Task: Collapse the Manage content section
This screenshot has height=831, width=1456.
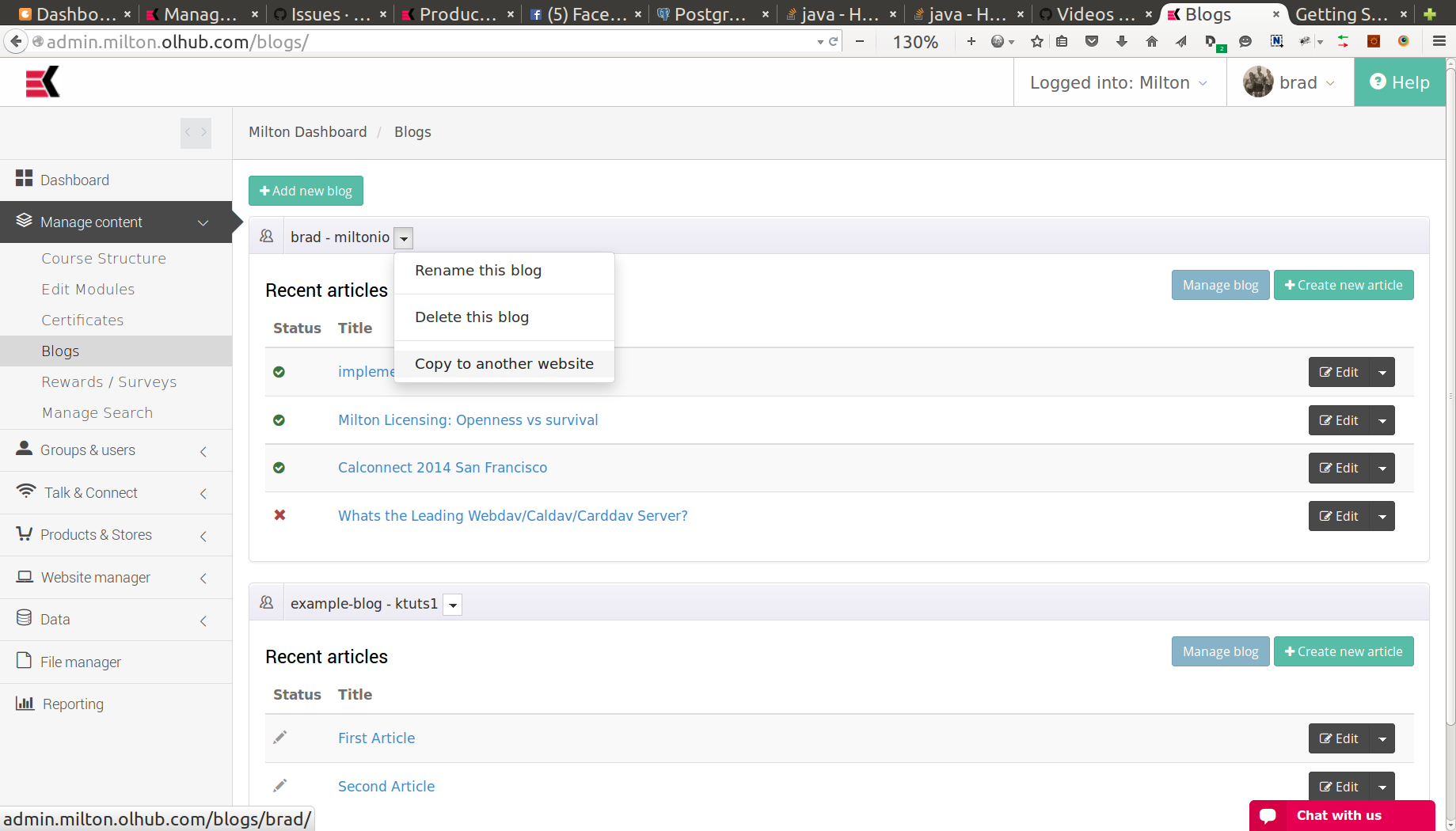Action: pos(116,222)
